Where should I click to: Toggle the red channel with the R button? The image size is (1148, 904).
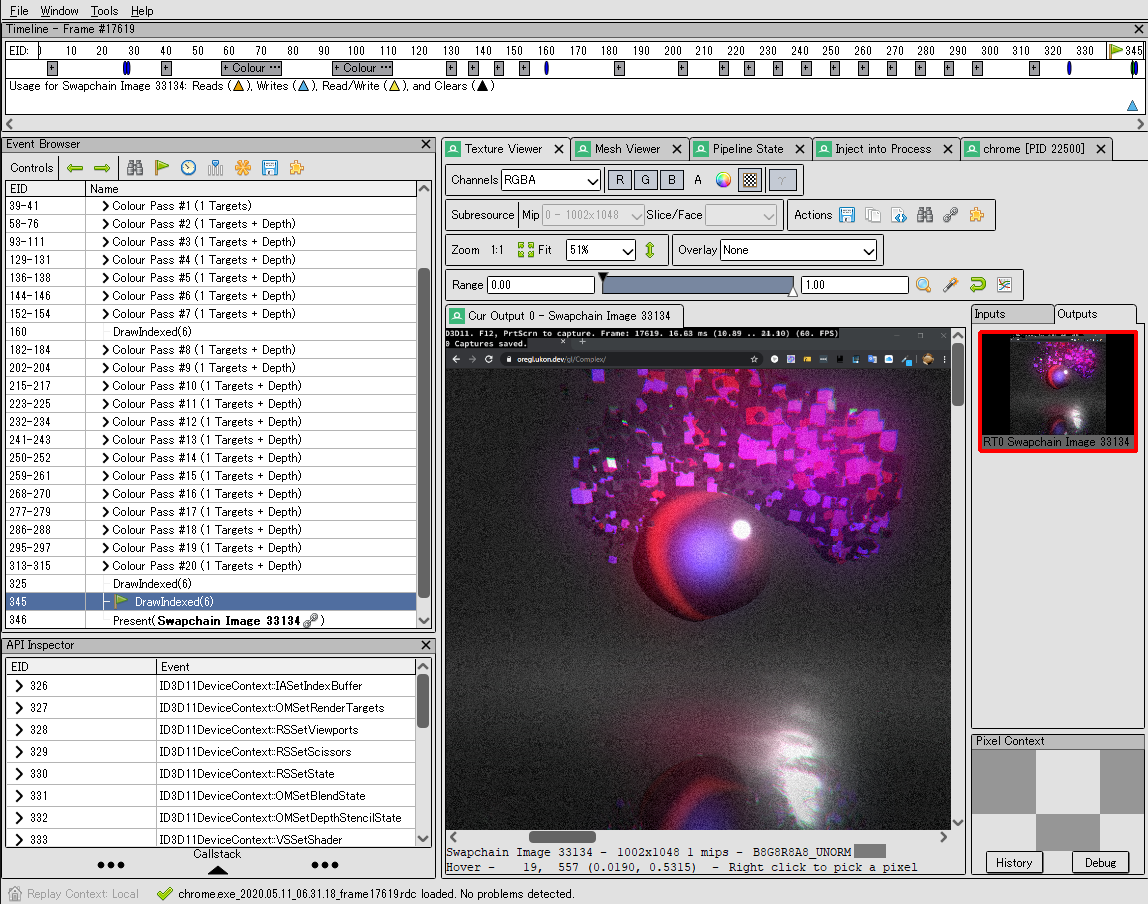pos(618,179)
